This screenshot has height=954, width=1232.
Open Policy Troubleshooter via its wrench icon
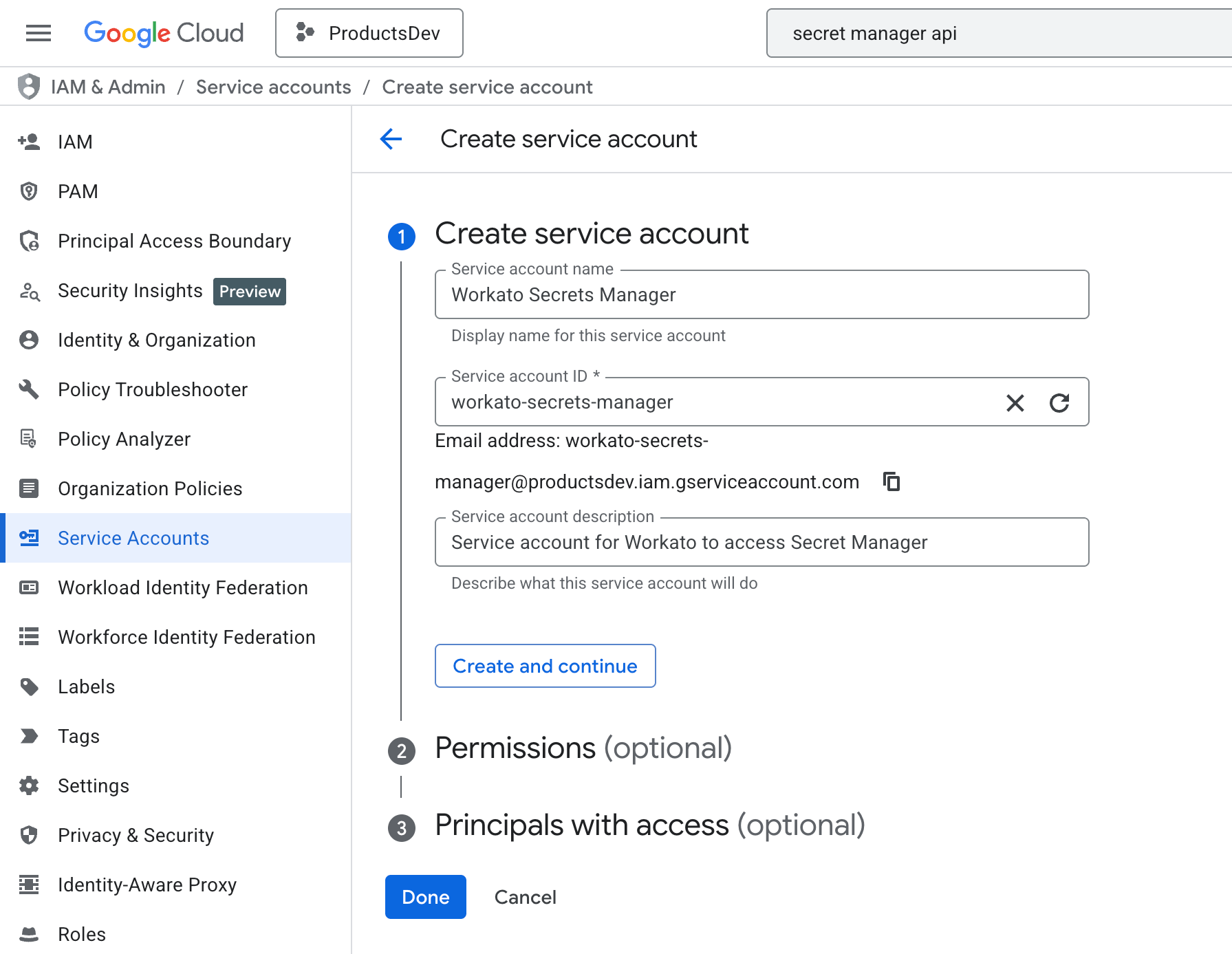tap(28, 389)
